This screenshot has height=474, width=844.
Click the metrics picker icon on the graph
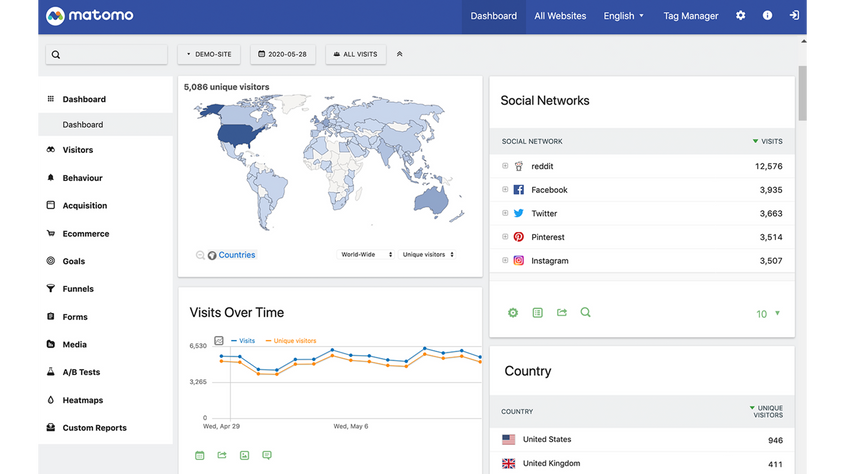[219, 341]
